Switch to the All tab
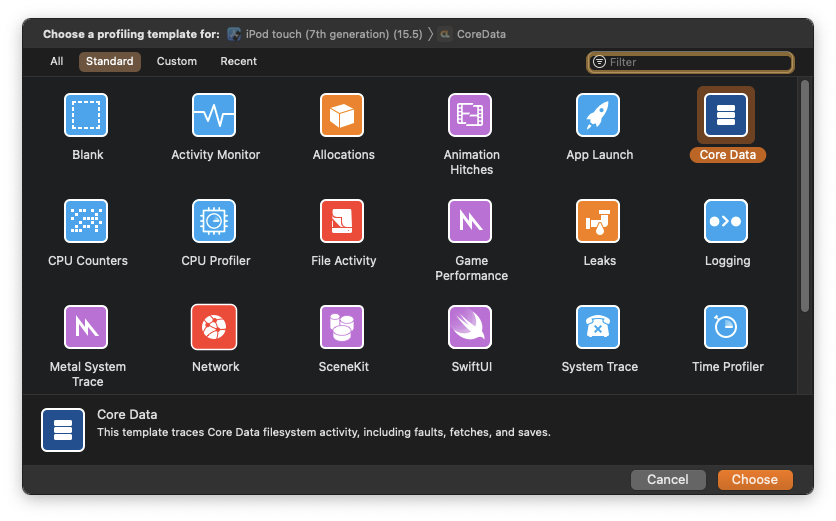This screenshot has width=836, height=521. point(57,61)
